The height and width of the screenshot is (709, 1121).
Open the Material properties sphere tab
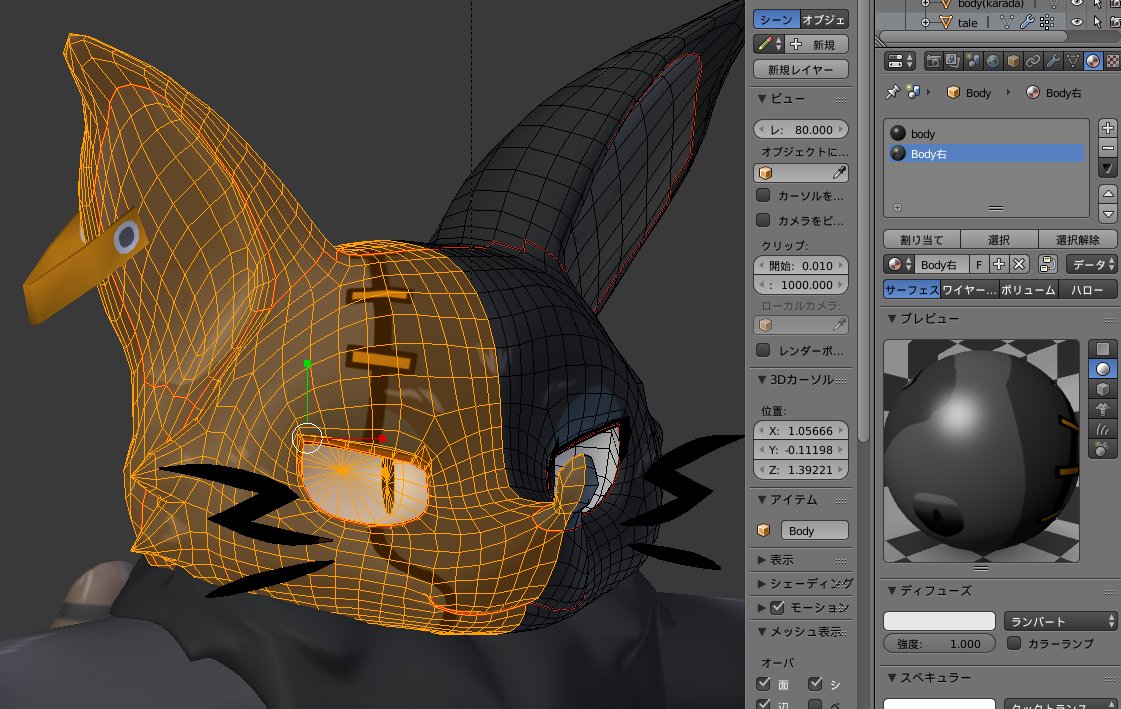1093,61
